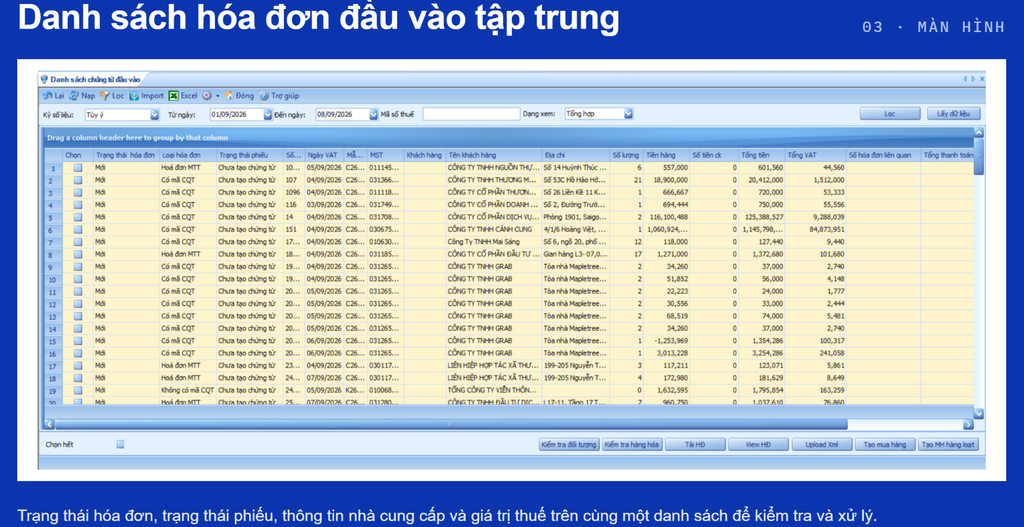The height and width of the screenshot is (527, 1024).
Task: Sort by Ngày VAT column header
Action: [x=324, y=155]
